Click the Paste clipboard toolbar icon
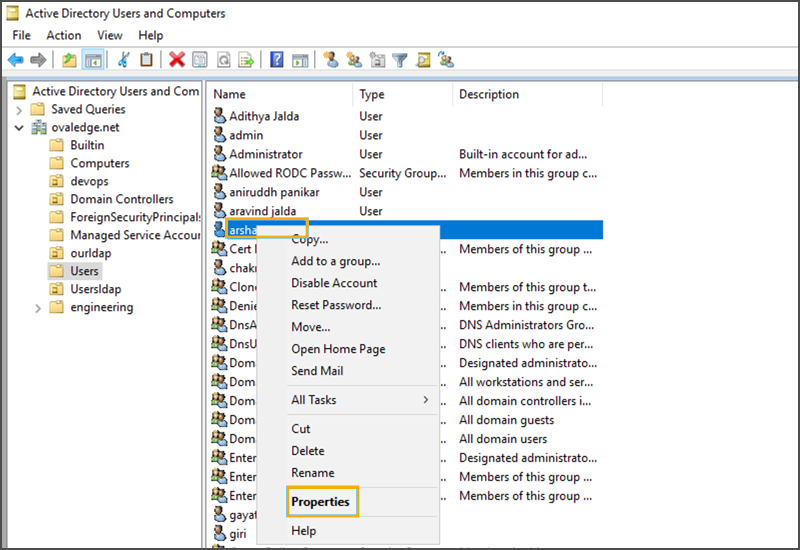Screen dimensions: 800x550 click(x=146, y=60)
